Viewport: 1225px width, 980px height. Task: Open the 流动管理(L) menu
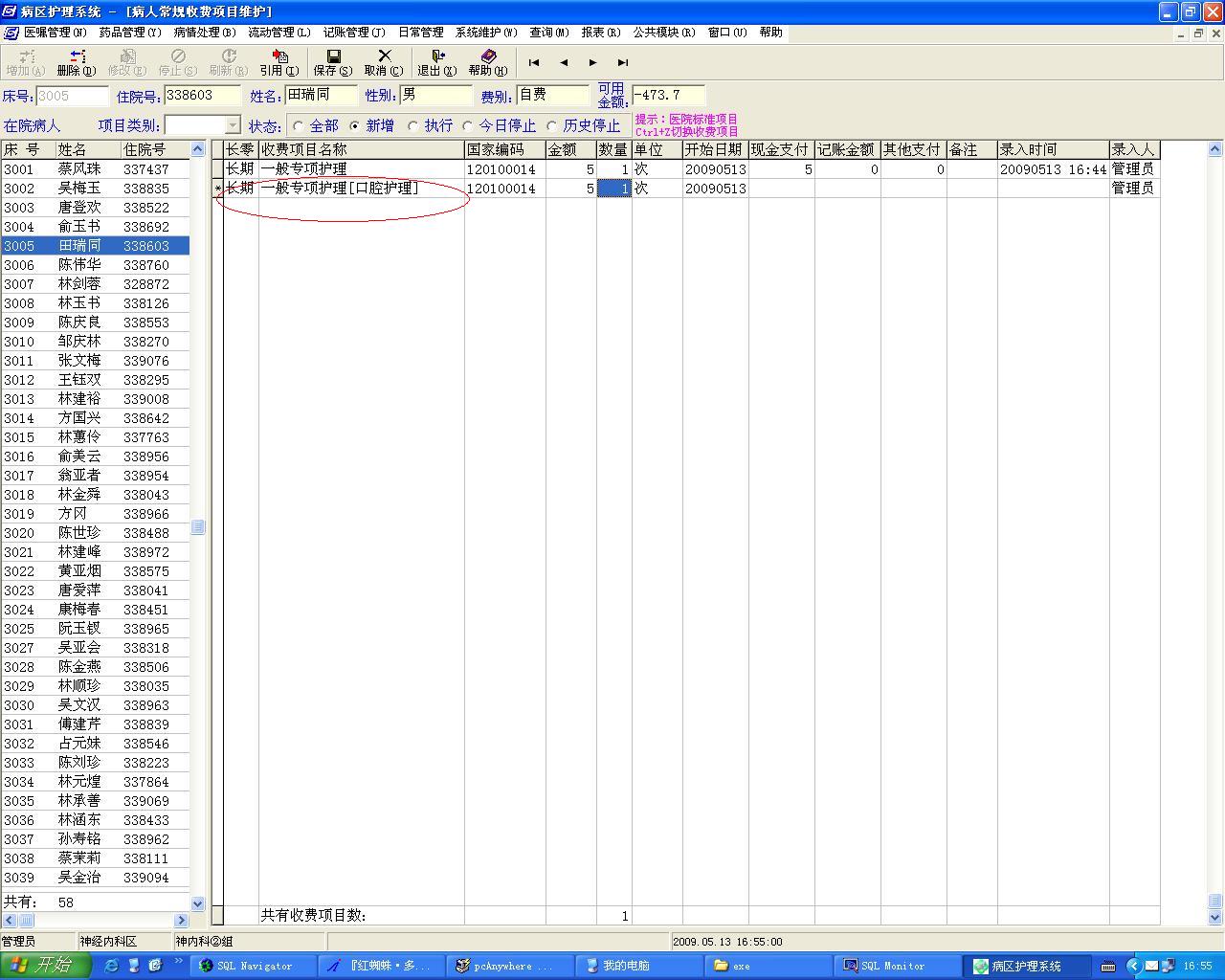point(279,33)
